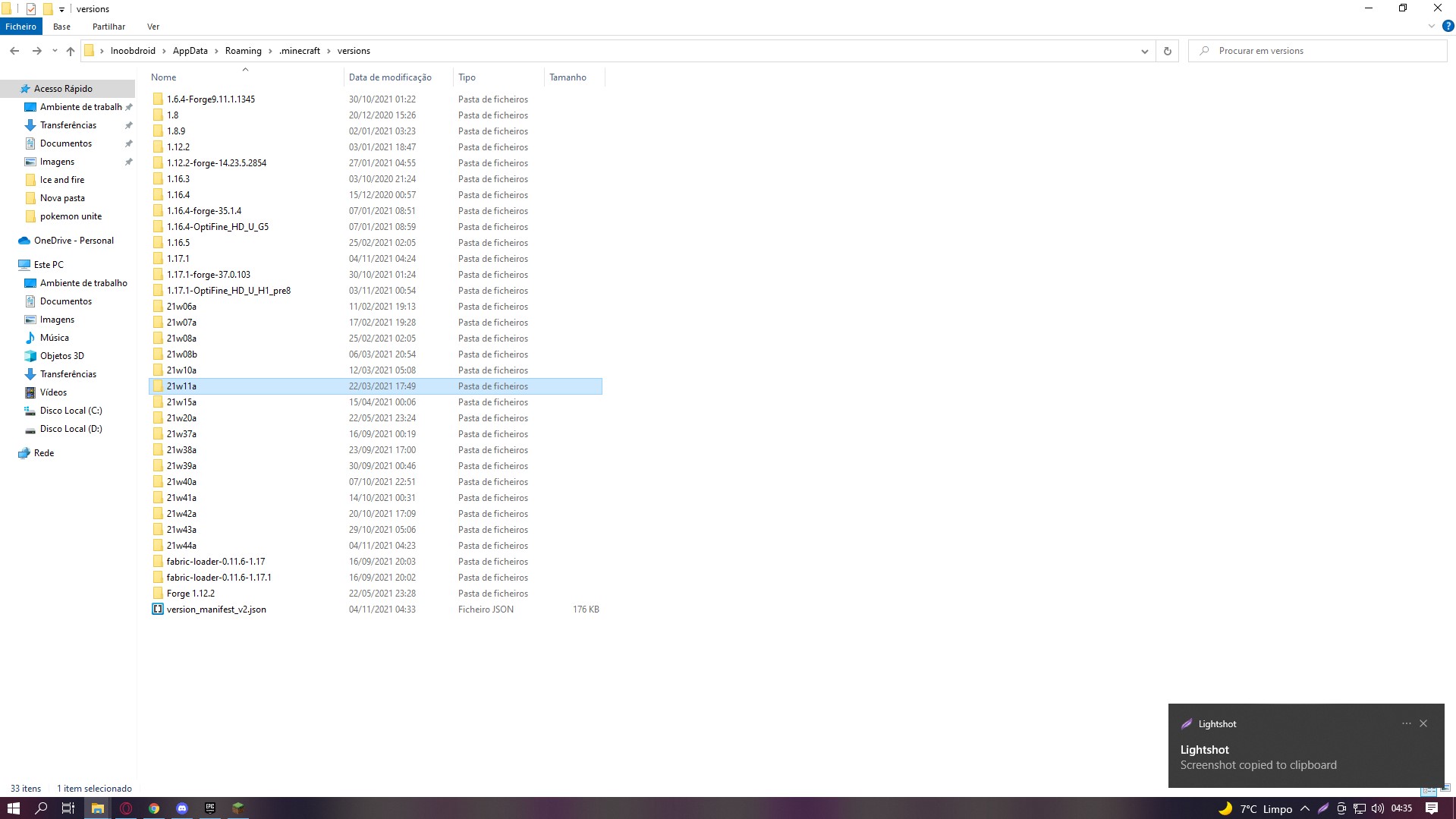The width and height of the screenshot is (1456, 819).
Task: Refresh the versions folder view
Action: pyautogui.click(x=1168, y=51)
